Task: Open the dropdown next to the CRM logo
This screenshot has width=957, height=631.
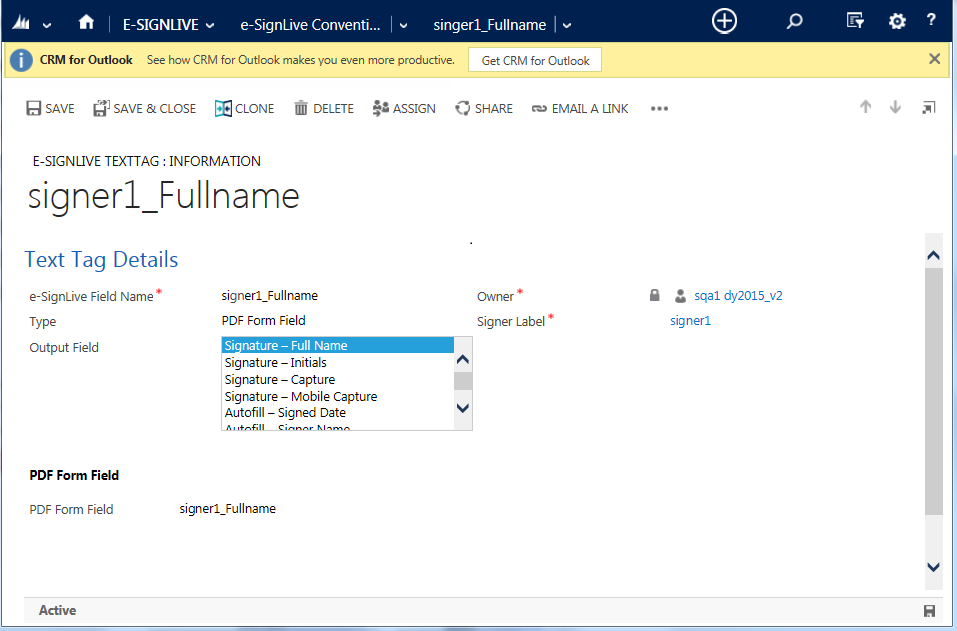Action: (x=47, y=26)
